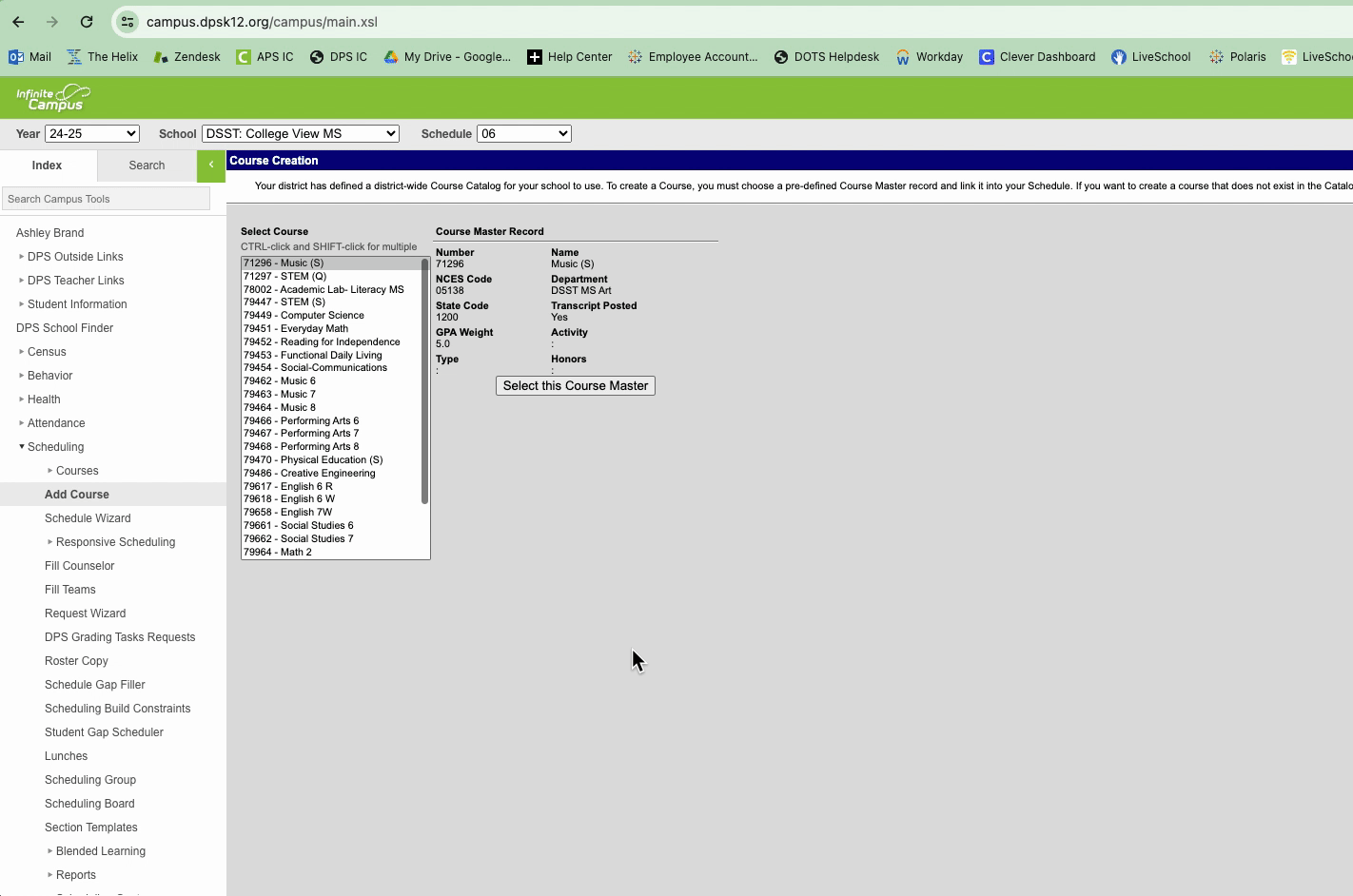Open the APS IC bookmark
Screen dimensions: 1353x896
click(x=265, y=57)
